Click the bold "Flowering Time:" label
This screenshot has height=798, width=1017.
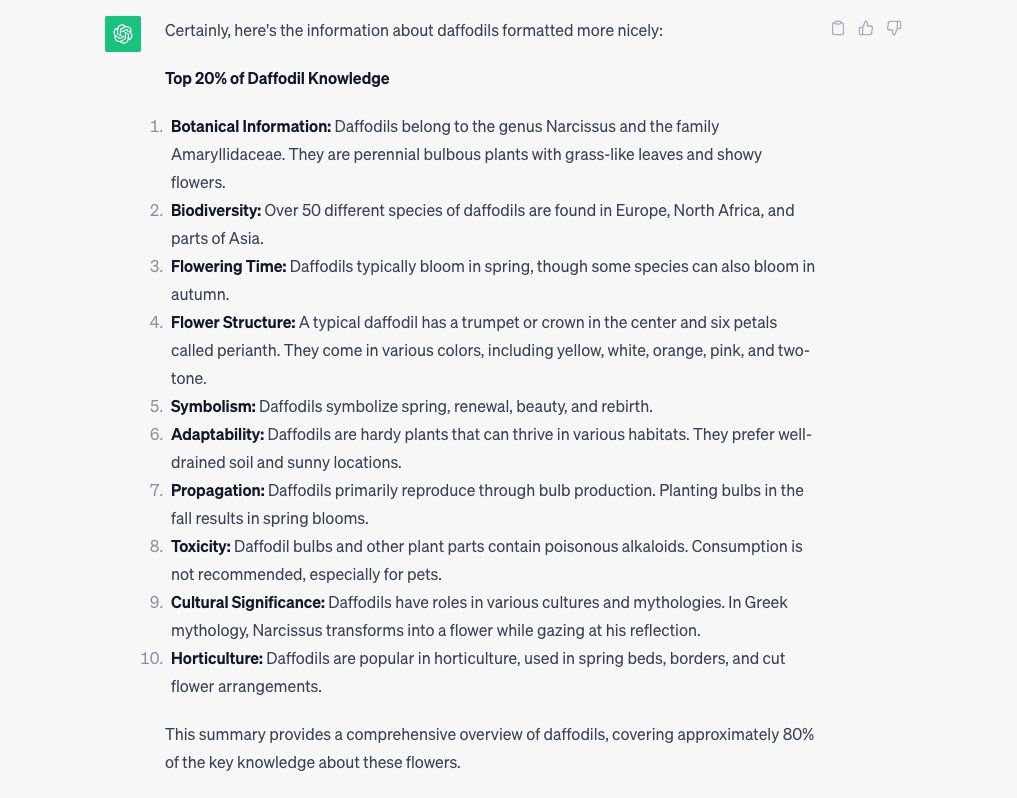228,266
